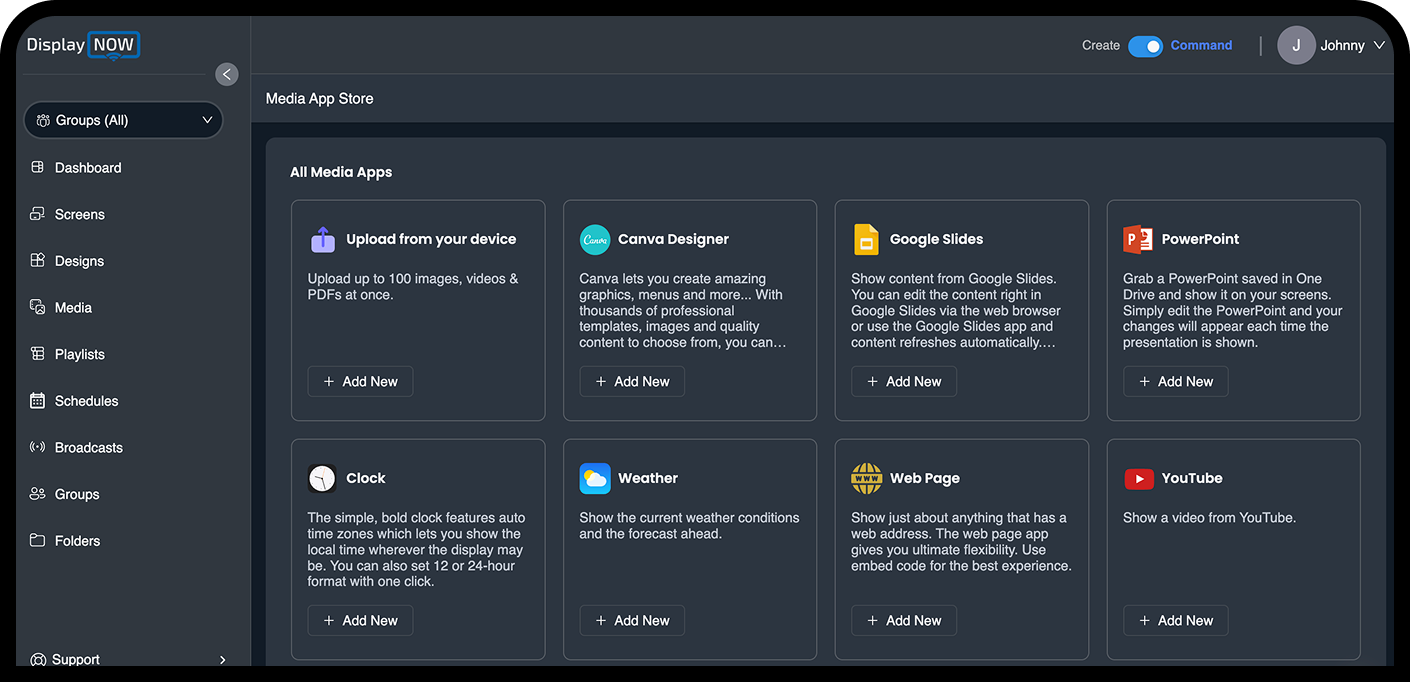Click the Create mode label

click(1101, 45)
